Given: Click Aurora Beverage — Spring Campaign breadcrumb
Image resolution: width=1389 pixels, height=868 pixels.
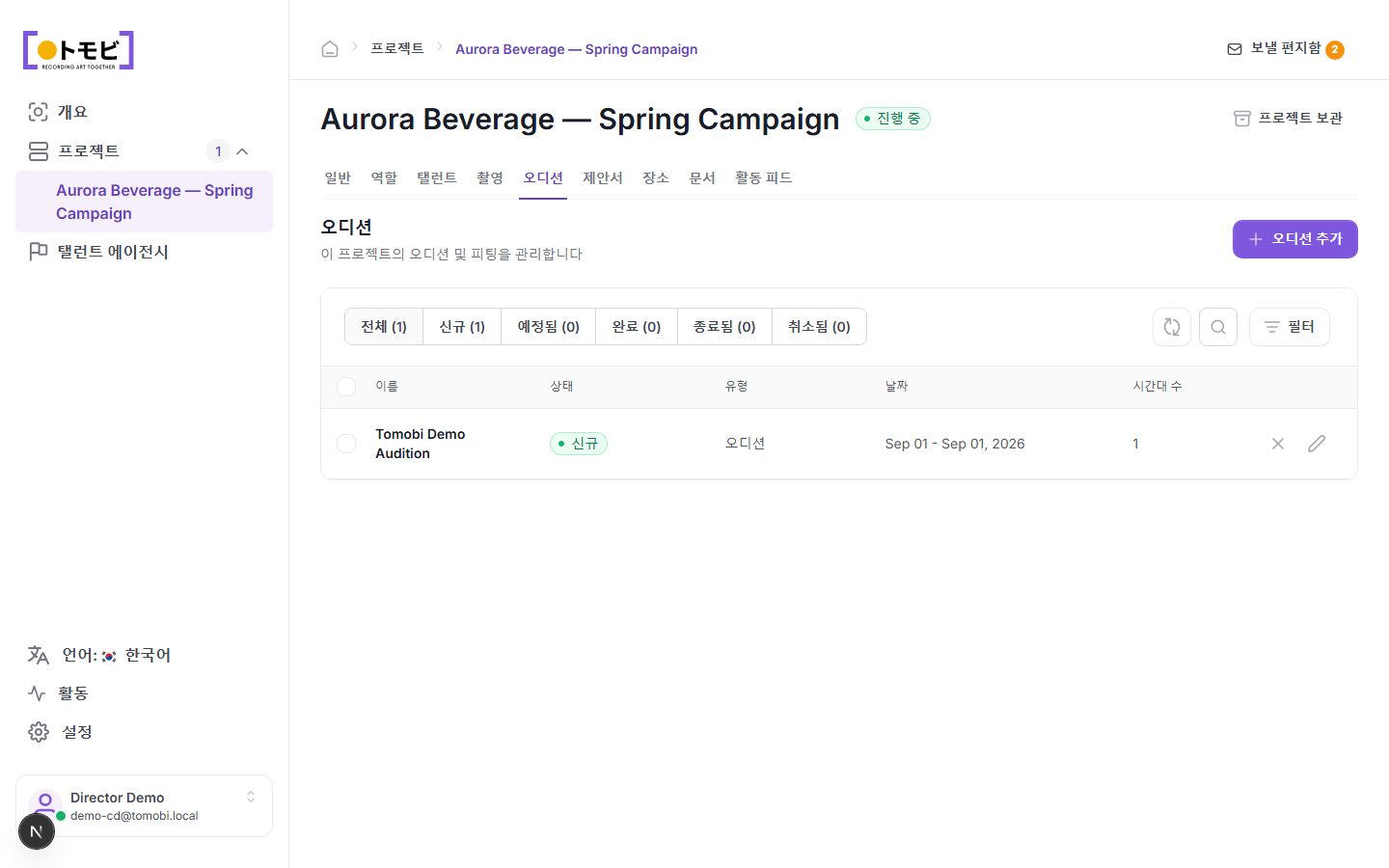Looking at the screenshot, I should [576, 49].
